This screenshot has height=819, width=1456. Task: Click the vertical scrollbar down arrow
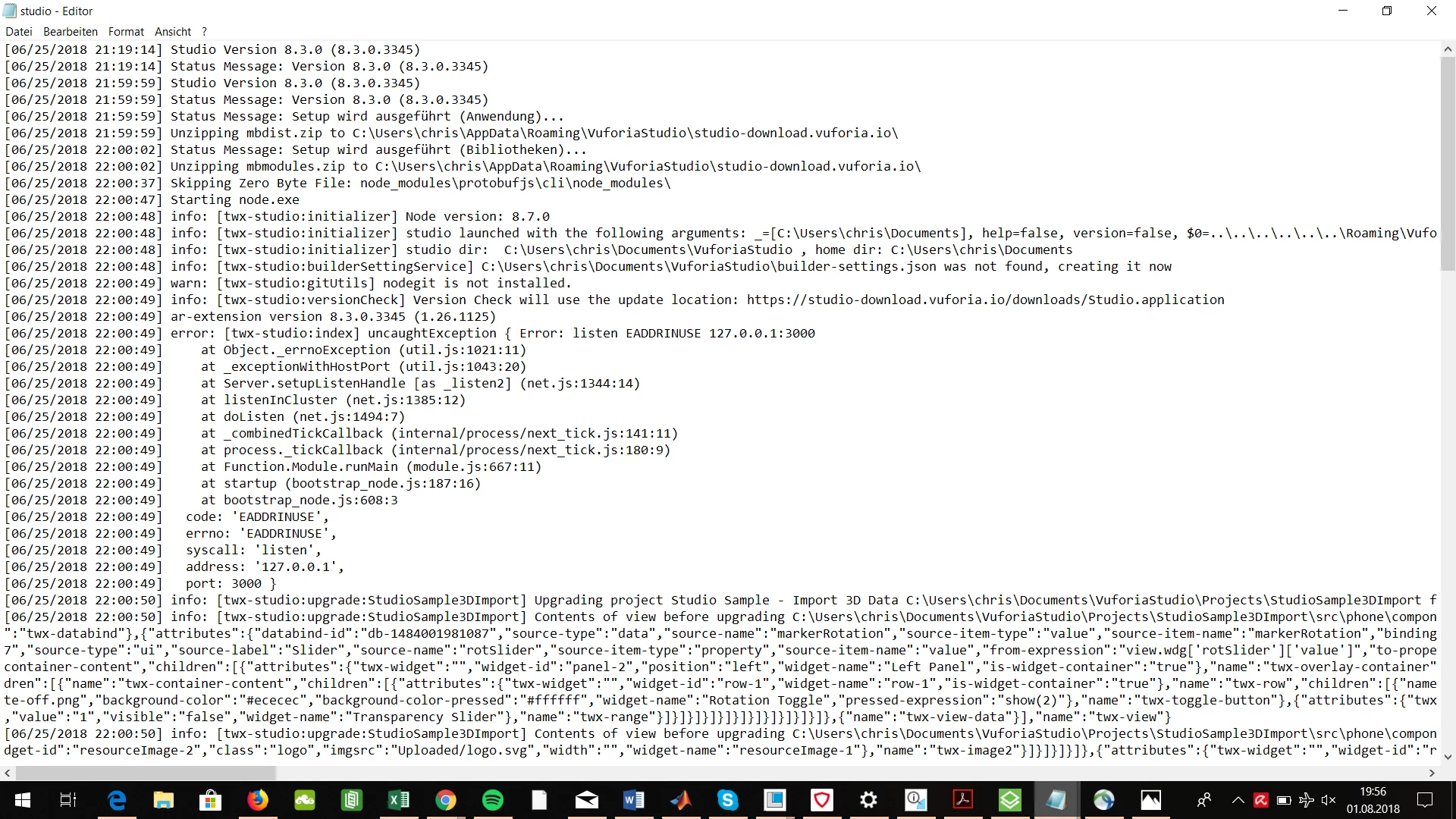point(1448,756)
